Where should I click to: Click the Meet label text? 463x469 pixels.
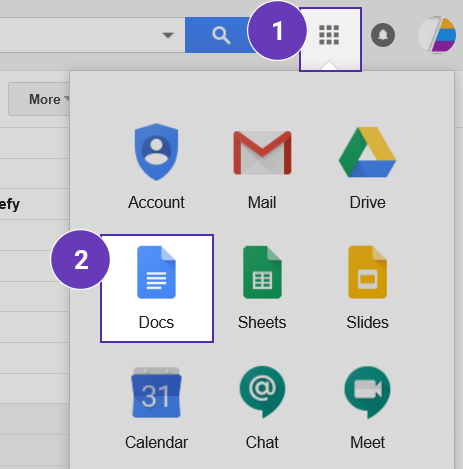(x=367, y=442)
